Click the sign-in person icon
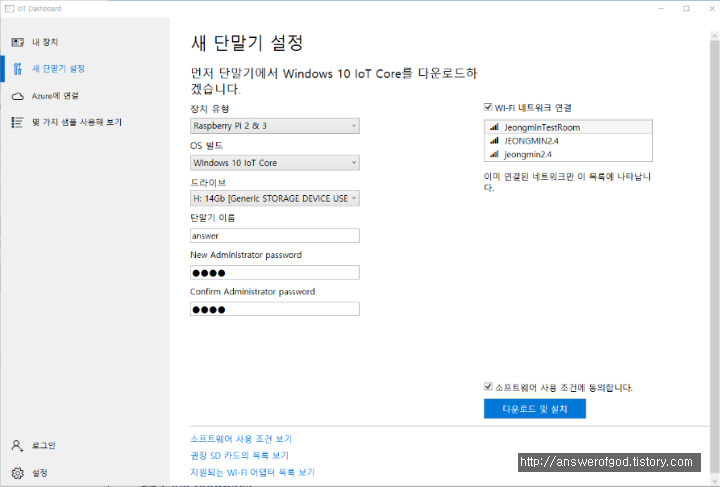The height and width of the screenshot is (487, 720). [17, 445]
